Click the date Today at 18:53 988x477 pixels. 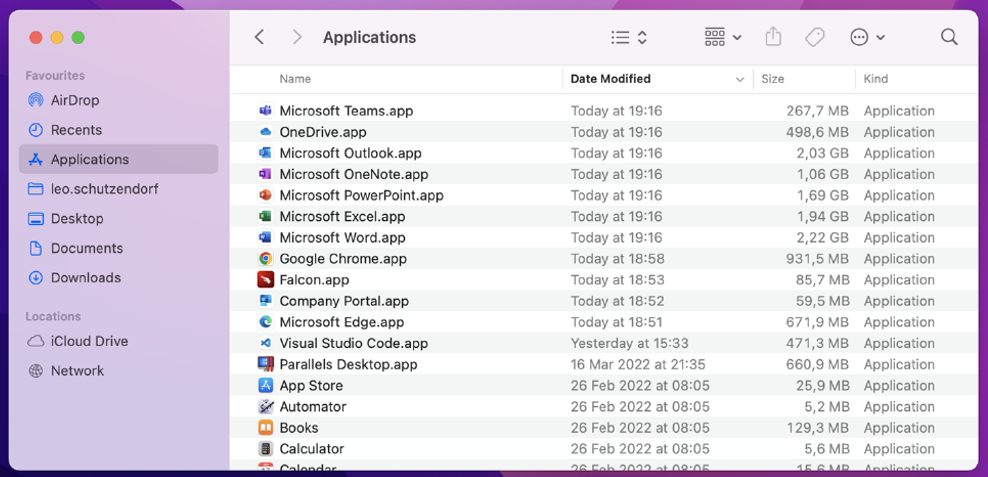pyautogui.click(x=617, y=280)
